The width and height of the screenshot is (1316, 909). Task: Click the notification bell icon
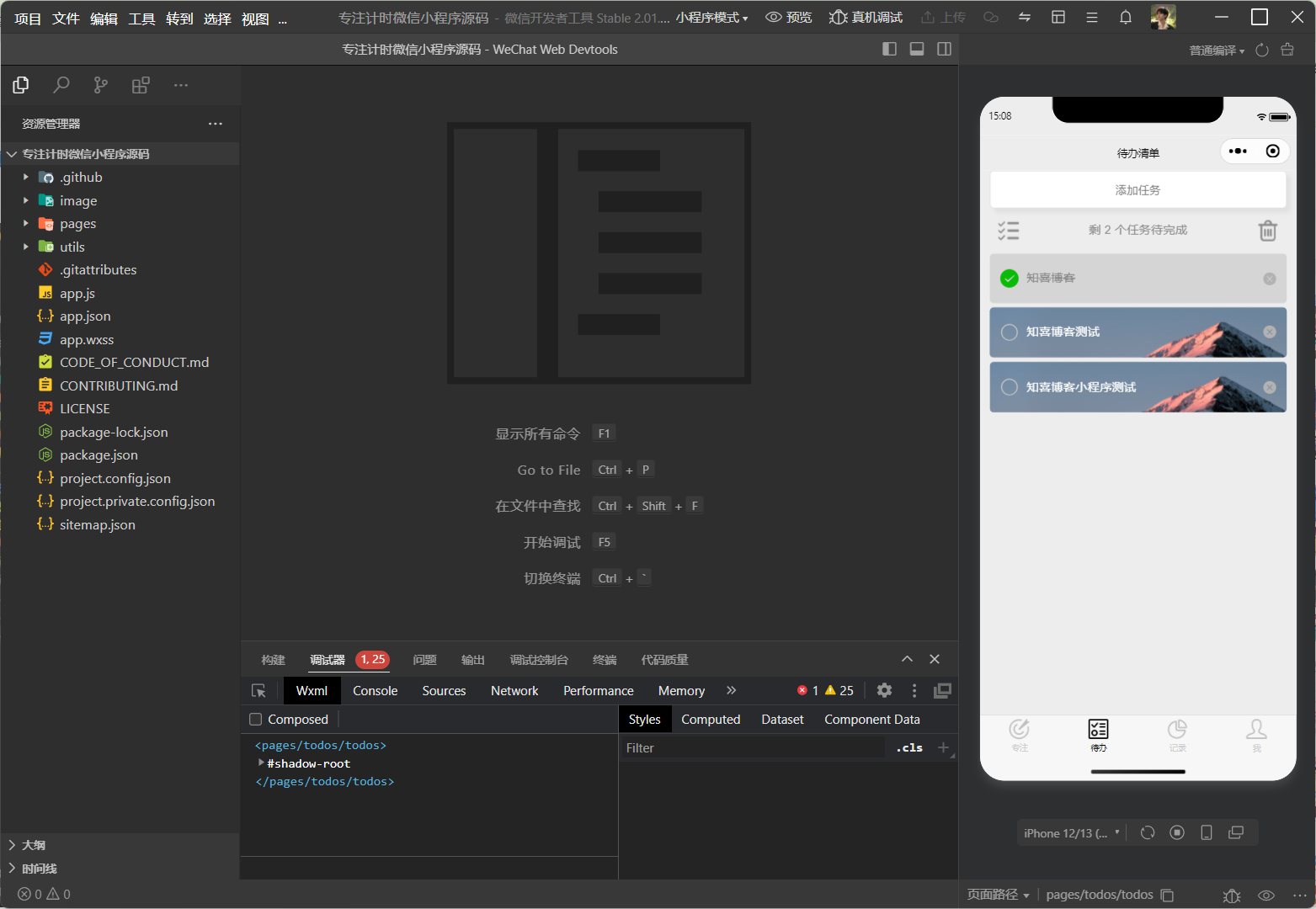[x=1125, y=17]
